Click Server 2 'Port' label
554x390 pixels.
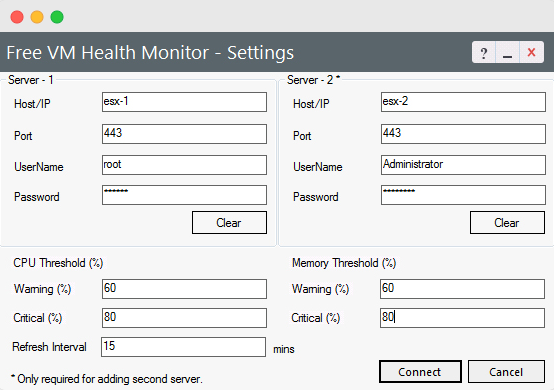pos(302,136)
